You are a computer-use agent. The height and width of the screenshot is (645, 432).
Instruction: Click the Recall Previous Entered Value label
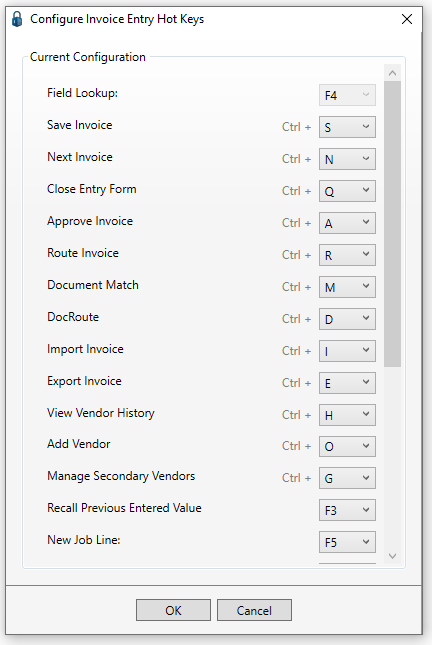tap(124, 508)
